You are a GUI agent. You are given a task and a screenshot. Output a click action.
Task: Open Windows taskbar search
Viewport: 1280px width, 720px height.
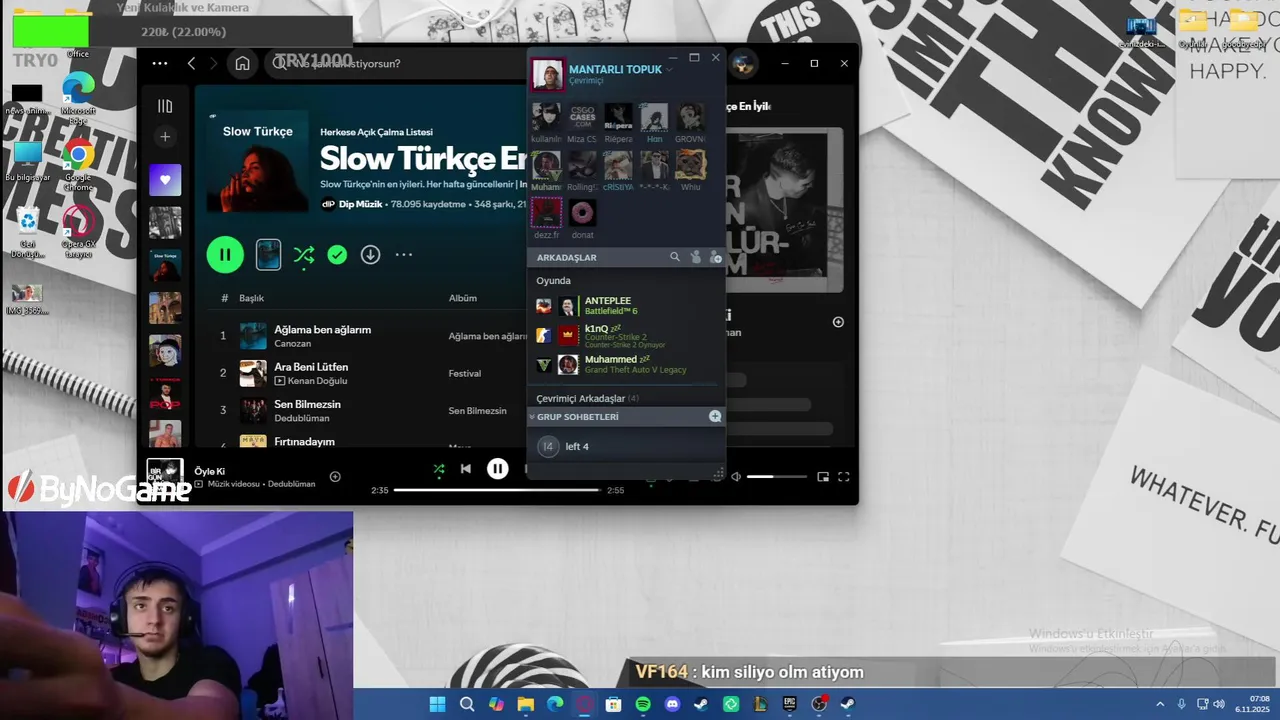467,704
